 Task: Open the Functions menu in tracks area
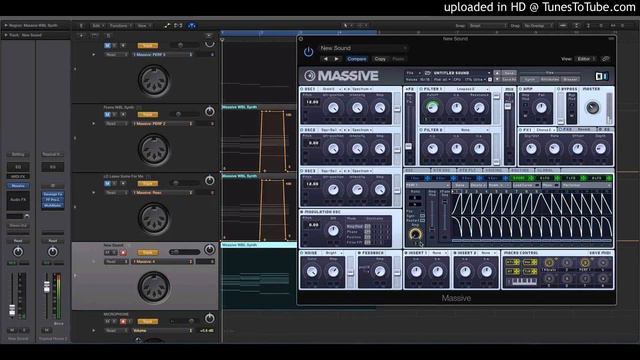coord(120,26)
